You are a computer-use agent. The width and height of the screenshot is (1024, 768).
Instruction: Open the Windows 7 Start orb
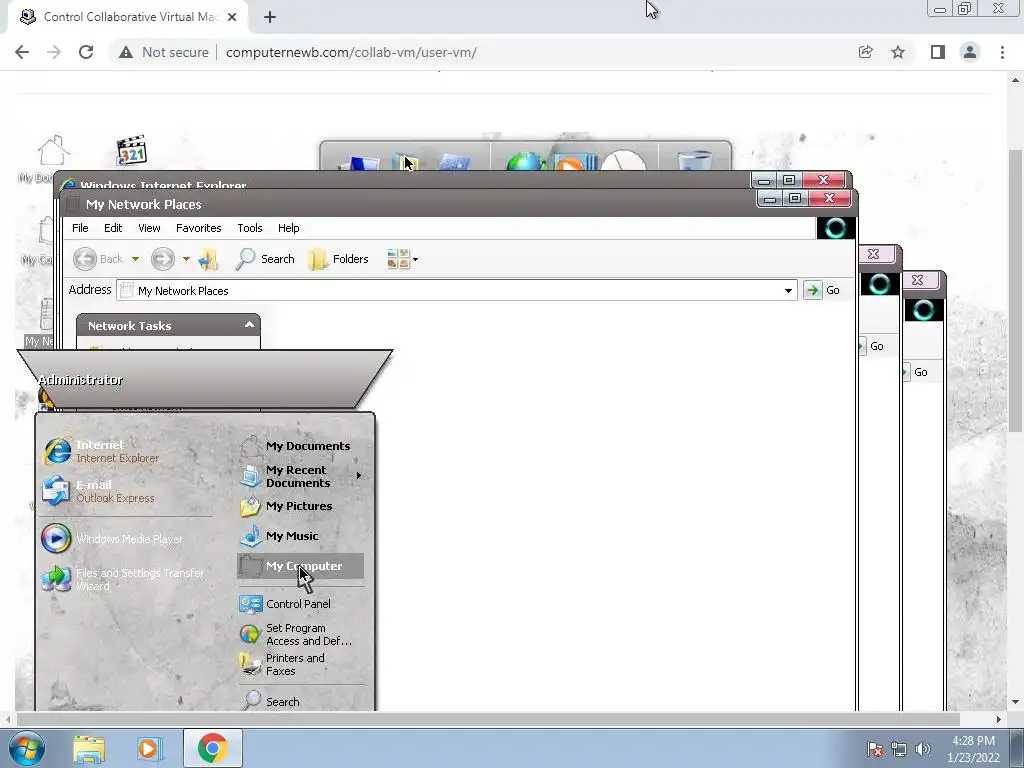[x=27, y=748]
